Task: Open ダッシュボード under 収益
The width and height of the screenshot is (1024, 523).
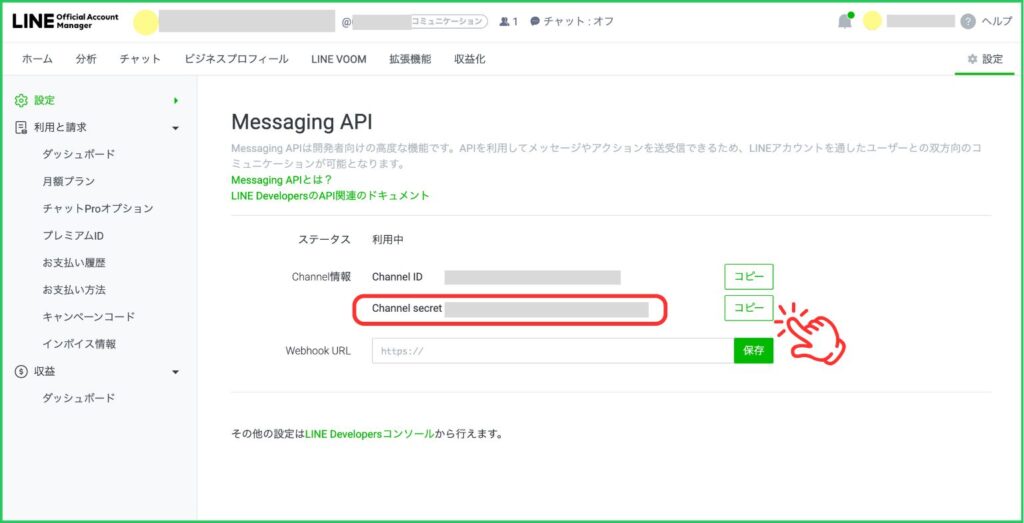Action: point(78,398)
